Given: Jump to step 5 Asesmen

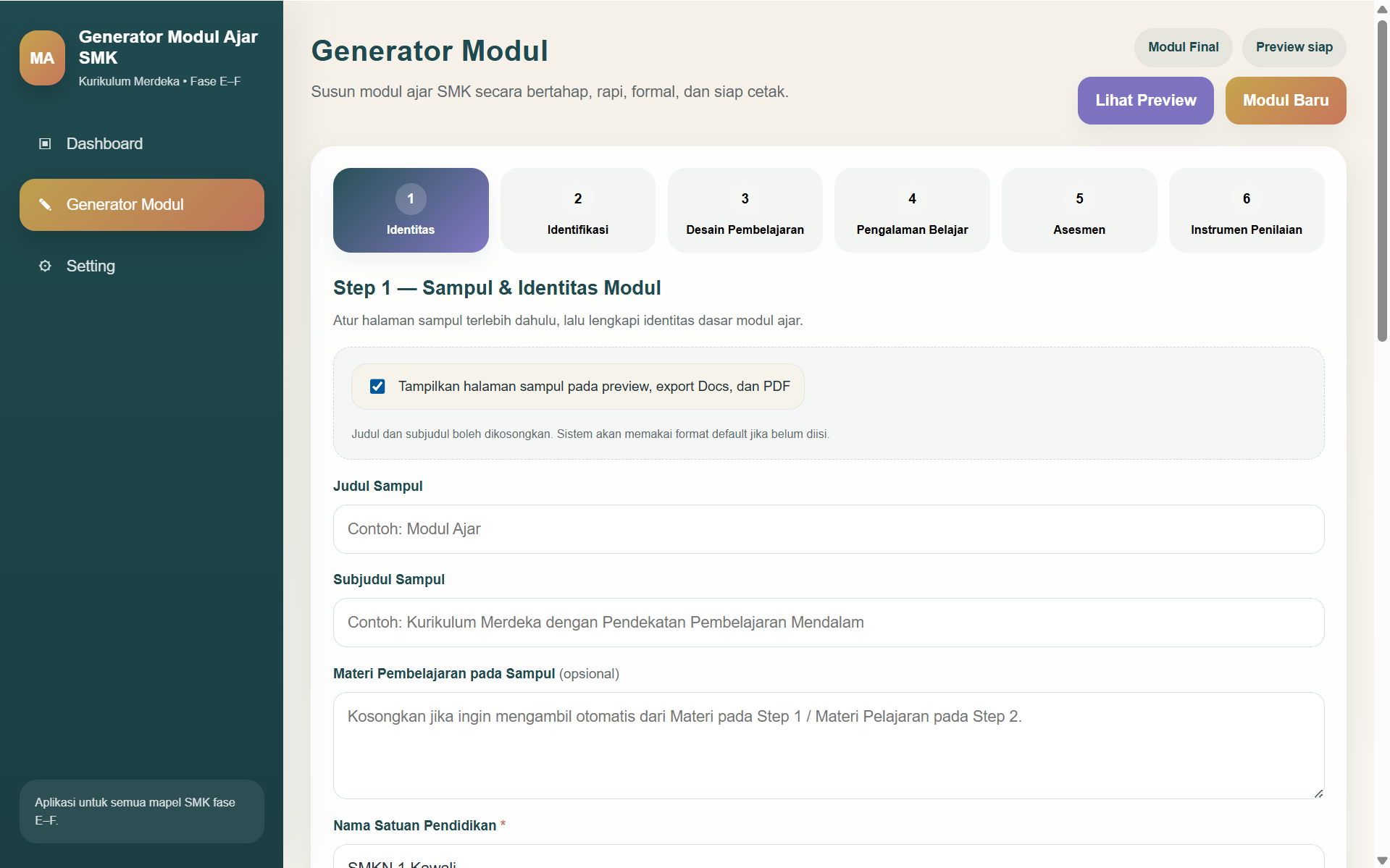Looking at the screenshot, I should (x=1079, y=210).
